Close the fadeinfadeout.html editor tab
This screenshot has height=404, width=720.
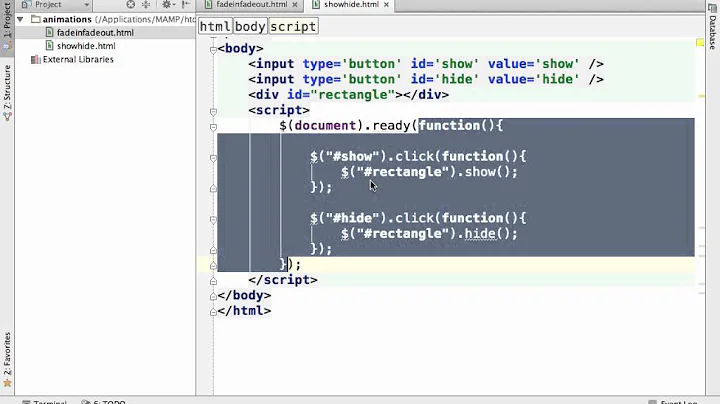[x=295, y=5]
